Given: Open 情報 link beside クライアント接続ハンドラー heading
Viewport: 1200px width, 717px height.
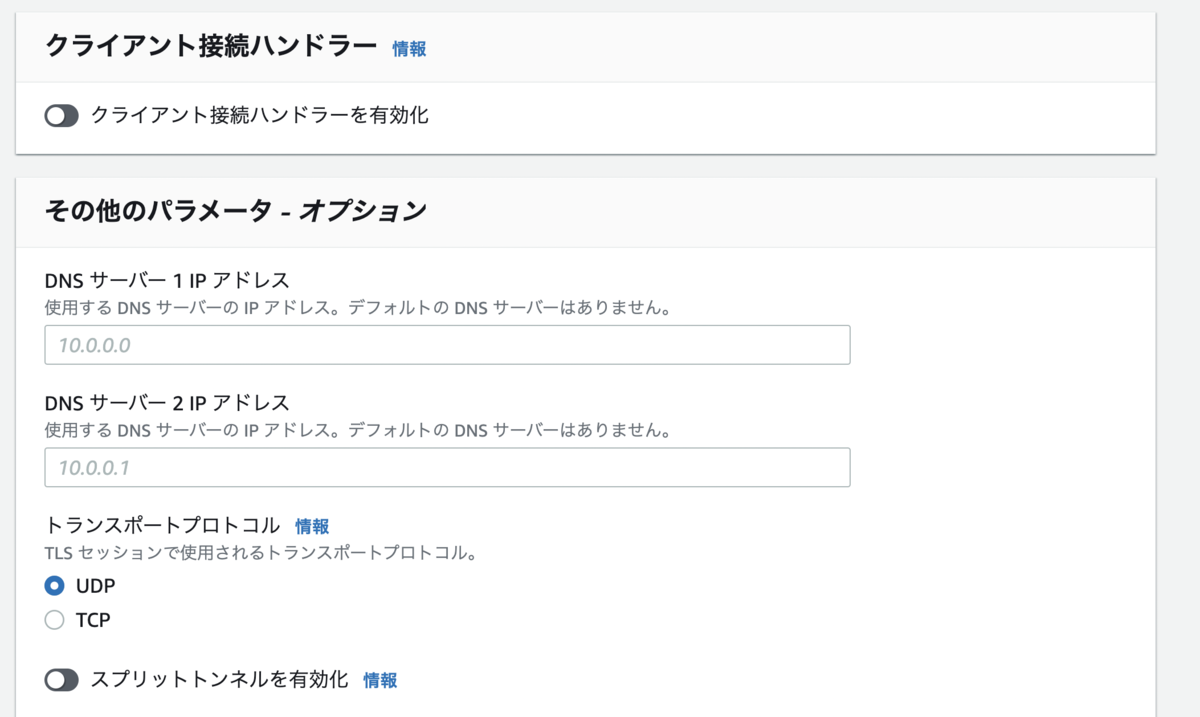Looking at the screenshot, I should click(409, 48).
